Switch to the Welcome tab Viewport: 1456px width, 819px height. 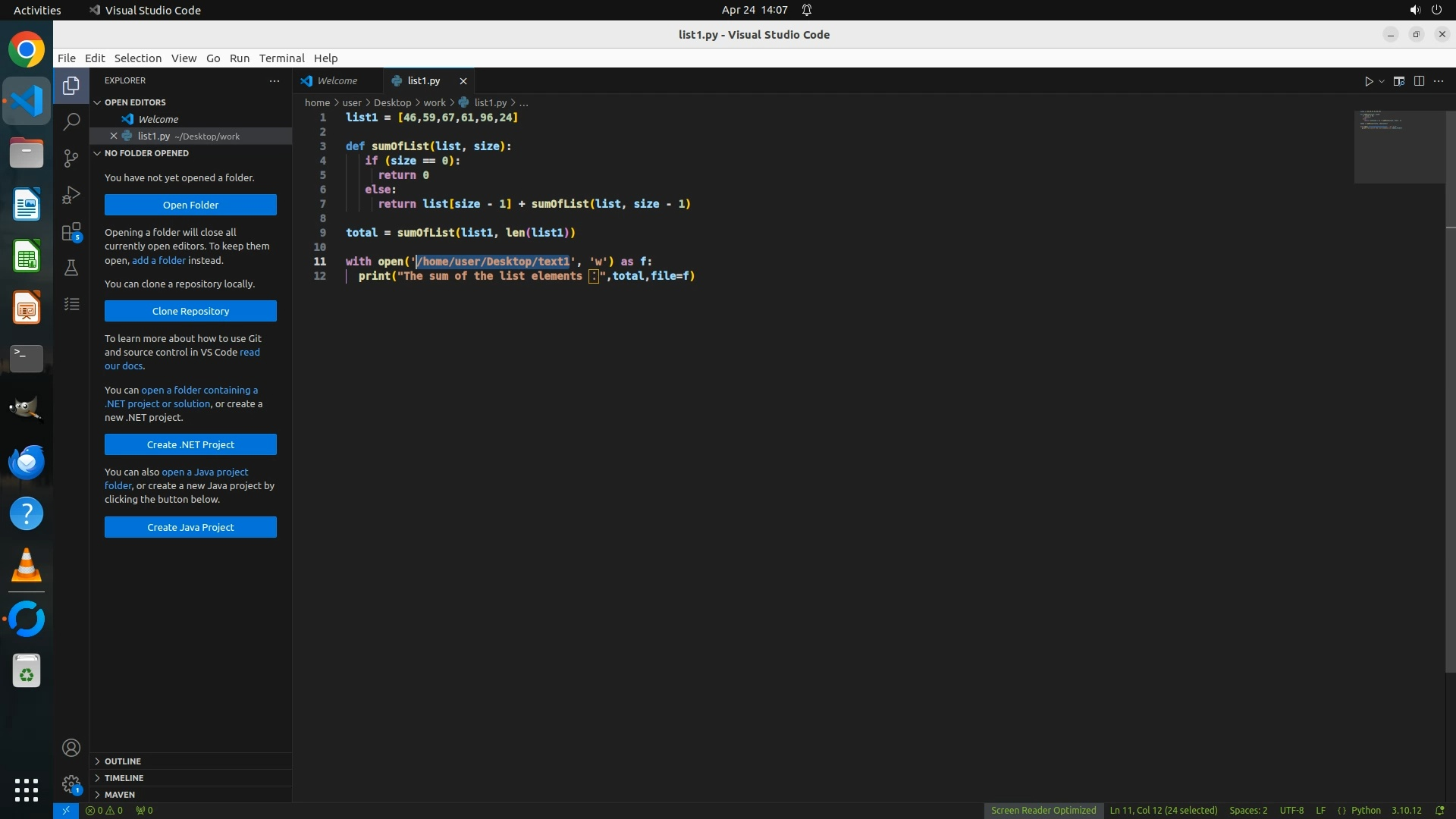[337, 81]
